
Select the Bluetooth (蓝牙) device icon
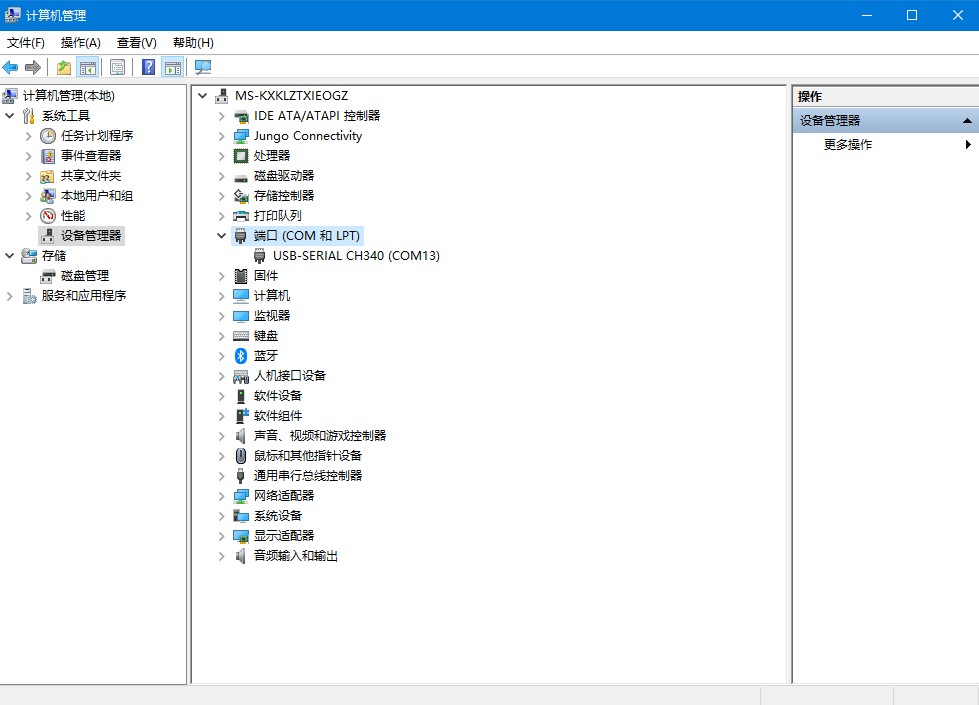[240, 356]
